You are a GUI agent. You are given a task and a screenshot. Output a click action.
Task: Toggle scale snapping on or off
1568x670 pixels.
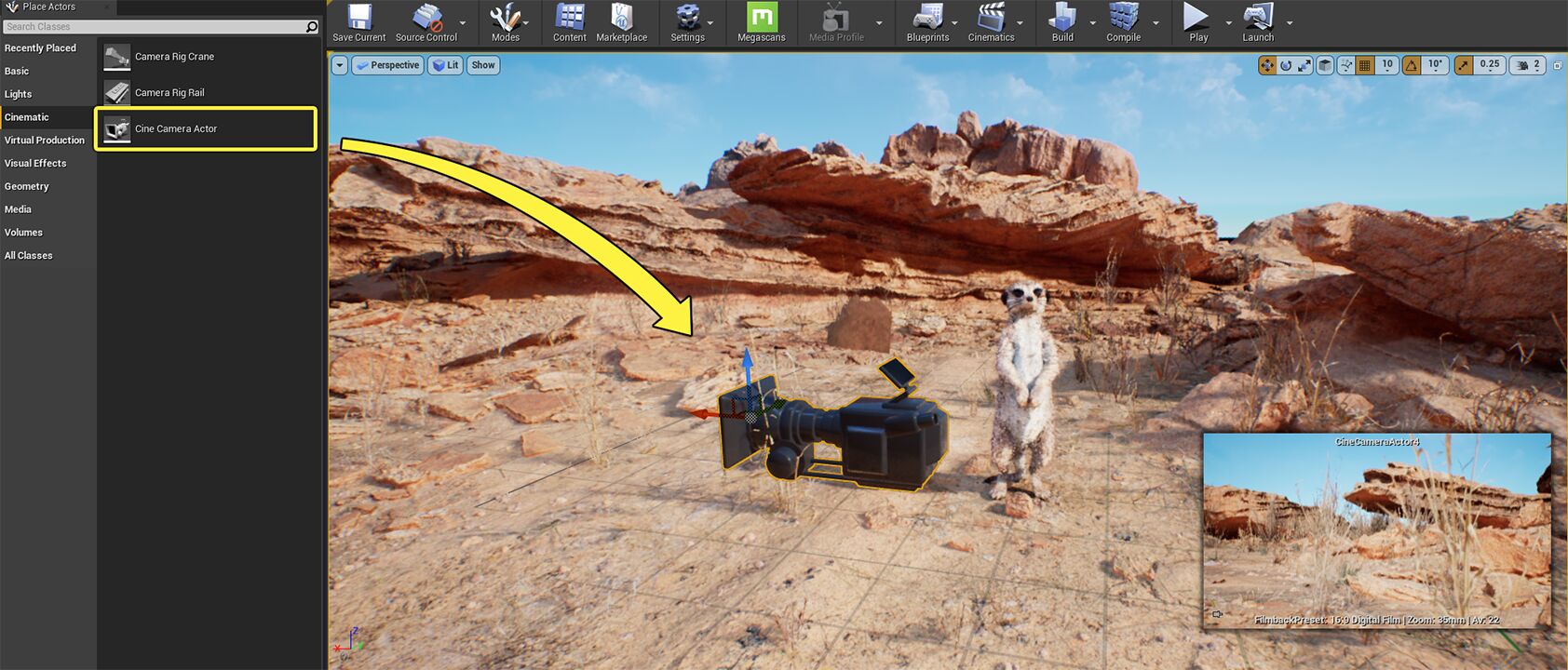click(1464, 65)
